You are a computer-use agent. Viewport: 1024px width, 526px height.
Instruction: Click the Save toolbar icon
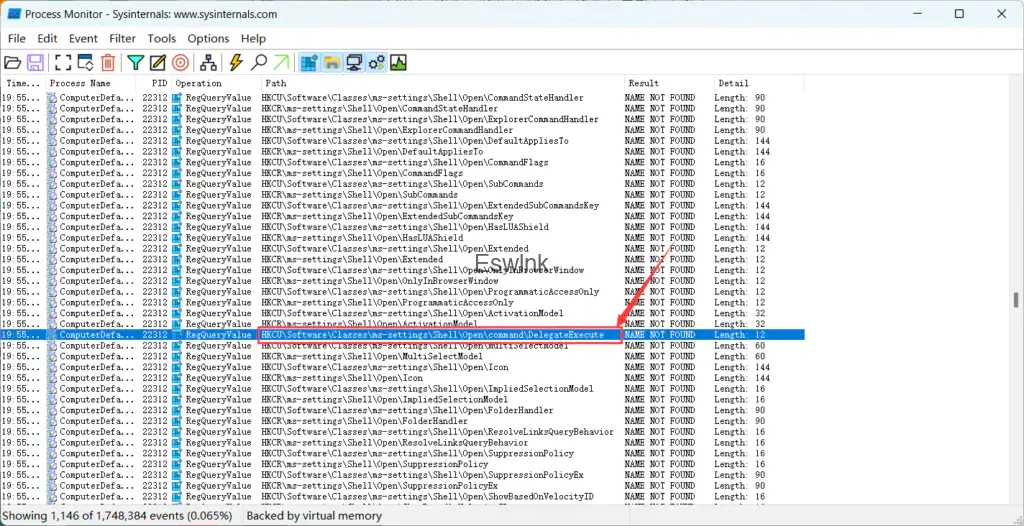(x=35, y=63)
